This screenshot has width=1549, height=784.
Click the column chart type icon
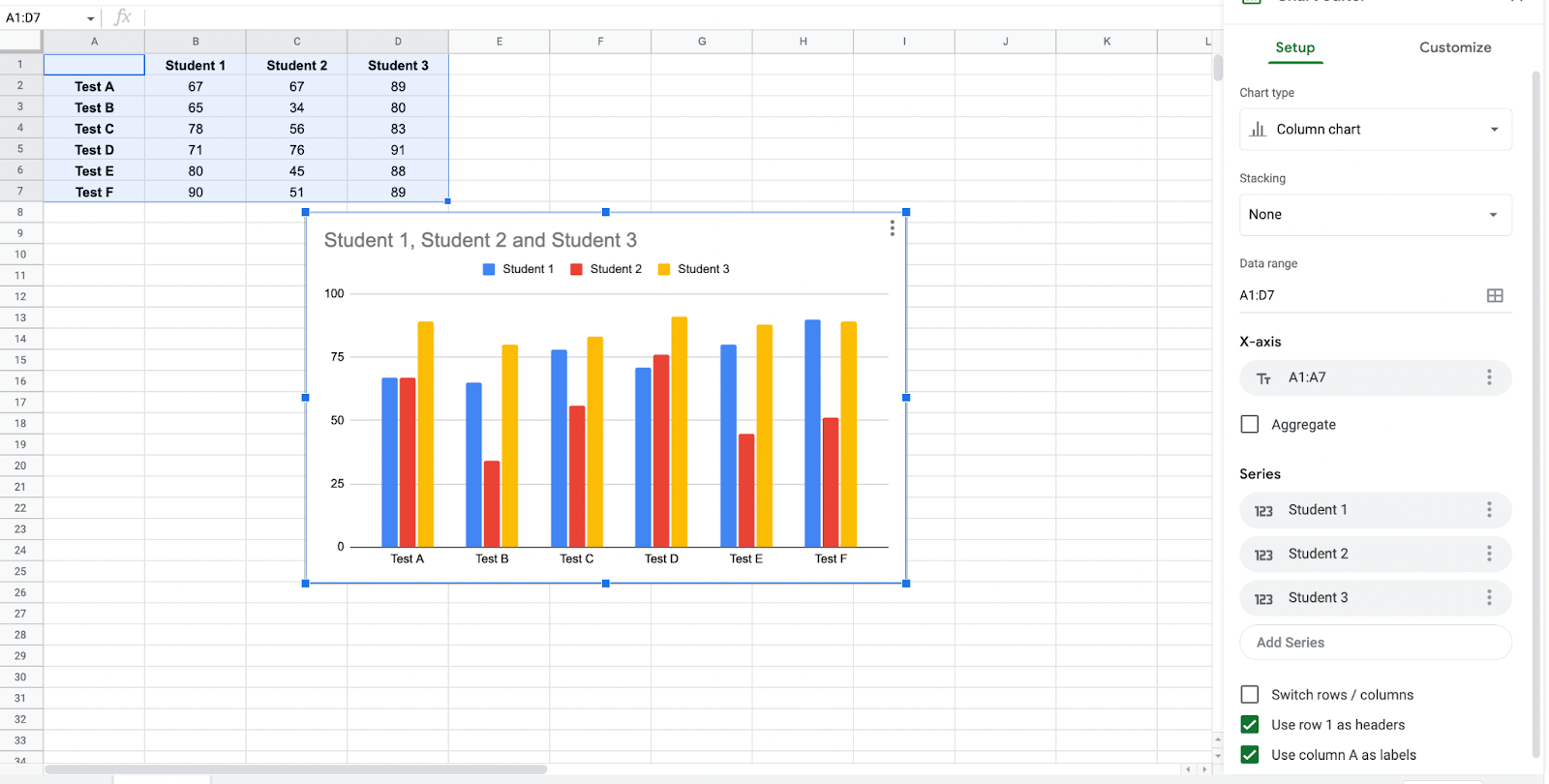click(1258, 130)
